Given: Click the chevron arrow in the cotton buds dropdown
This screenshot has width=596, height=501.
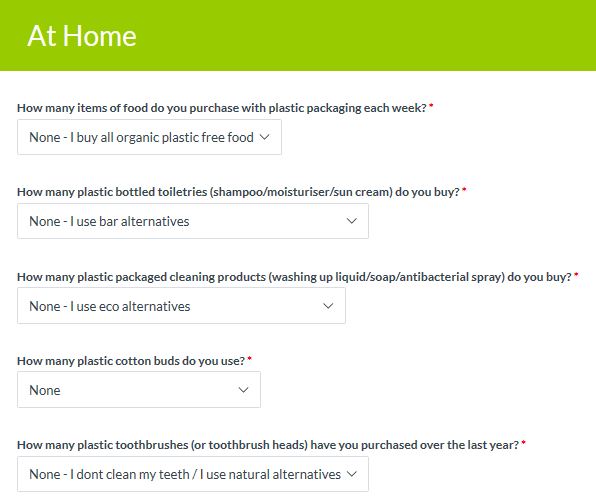Looking at the screenshot, I should click(243, 390).
